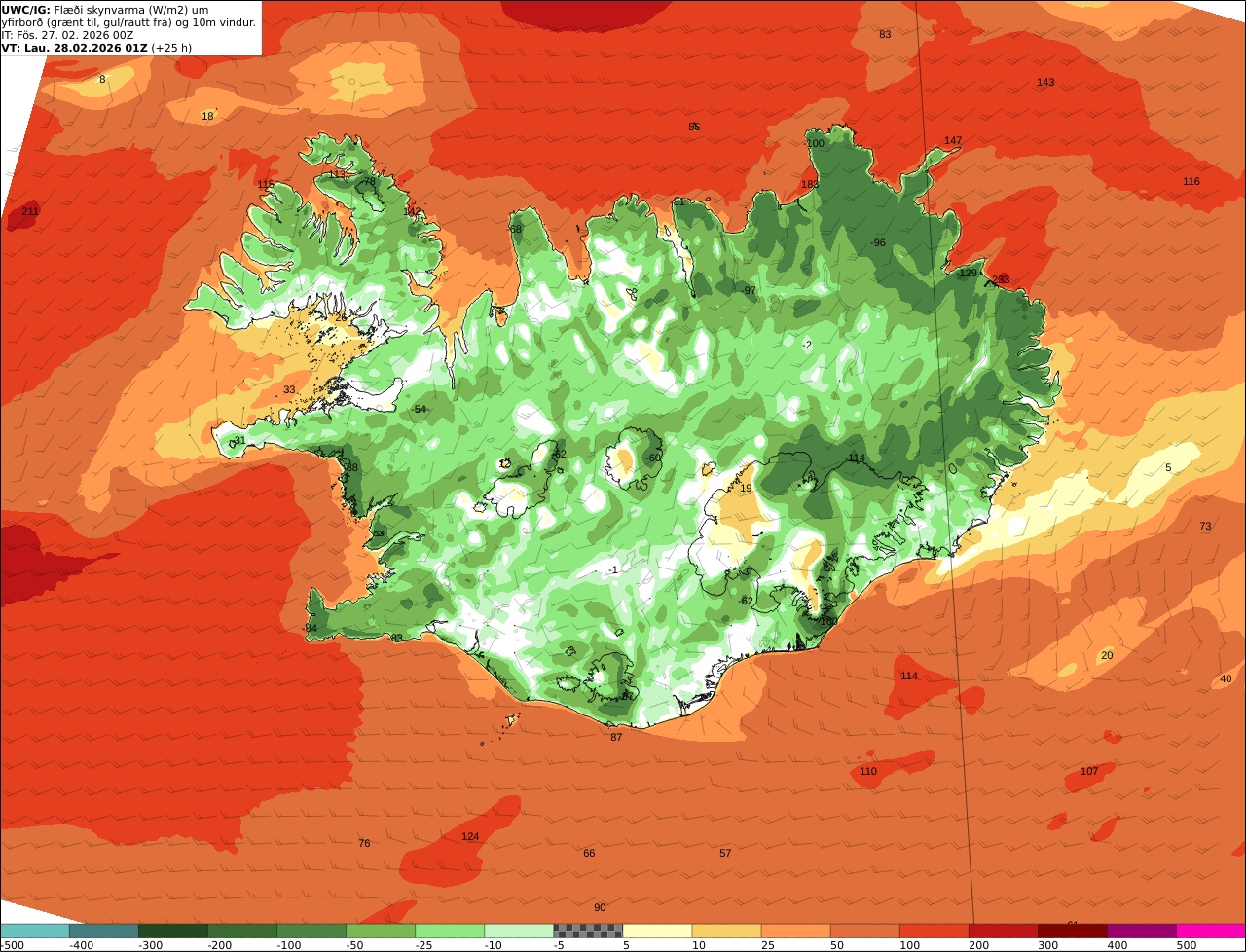This screenshot has height=952, width=1246.
Task: Pick the crimson legend swatch 200 to 300
Action: click(x=1004, y=931)
